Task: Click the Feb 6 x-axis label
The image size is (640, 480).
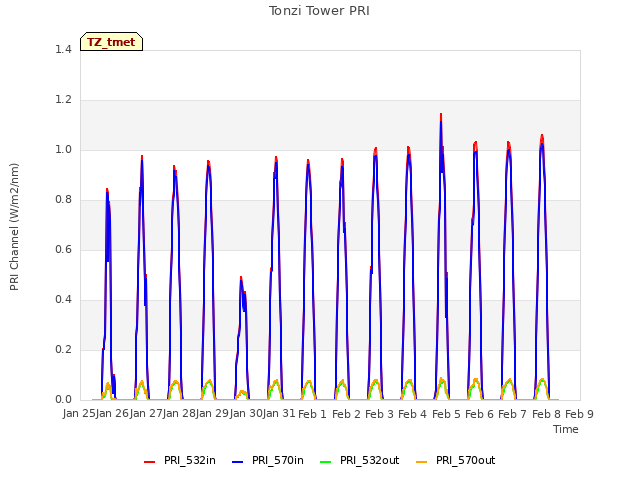Action: [x=479, y=414]
